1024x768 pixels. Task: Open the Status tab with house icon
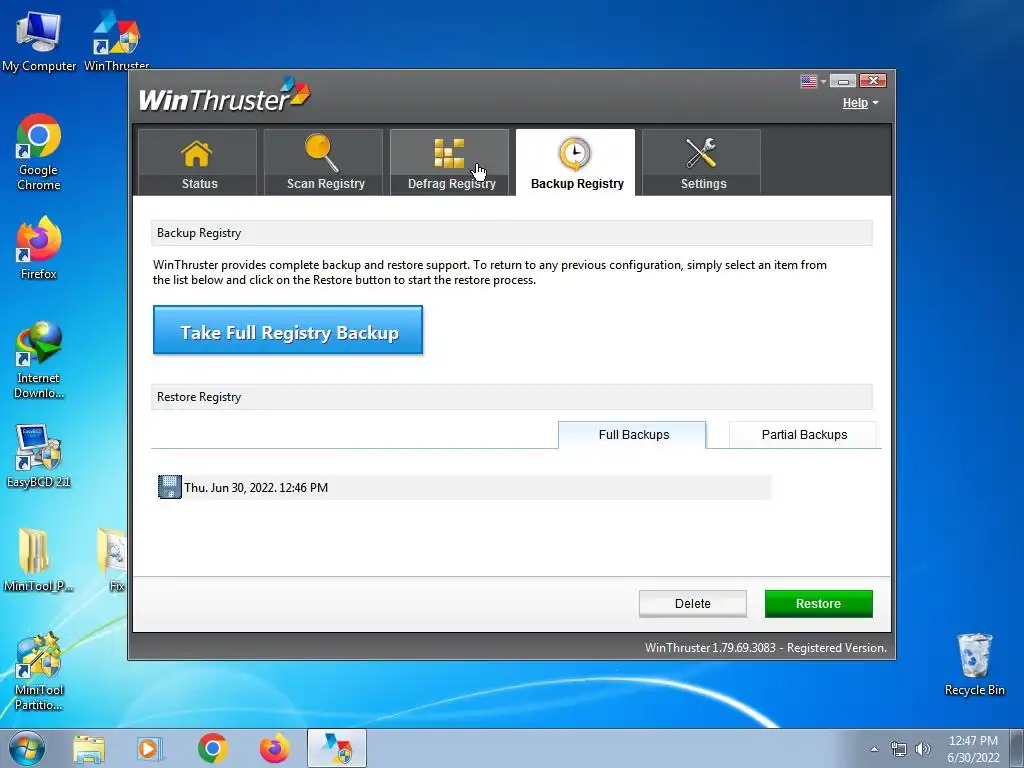(x=197, y=162)
